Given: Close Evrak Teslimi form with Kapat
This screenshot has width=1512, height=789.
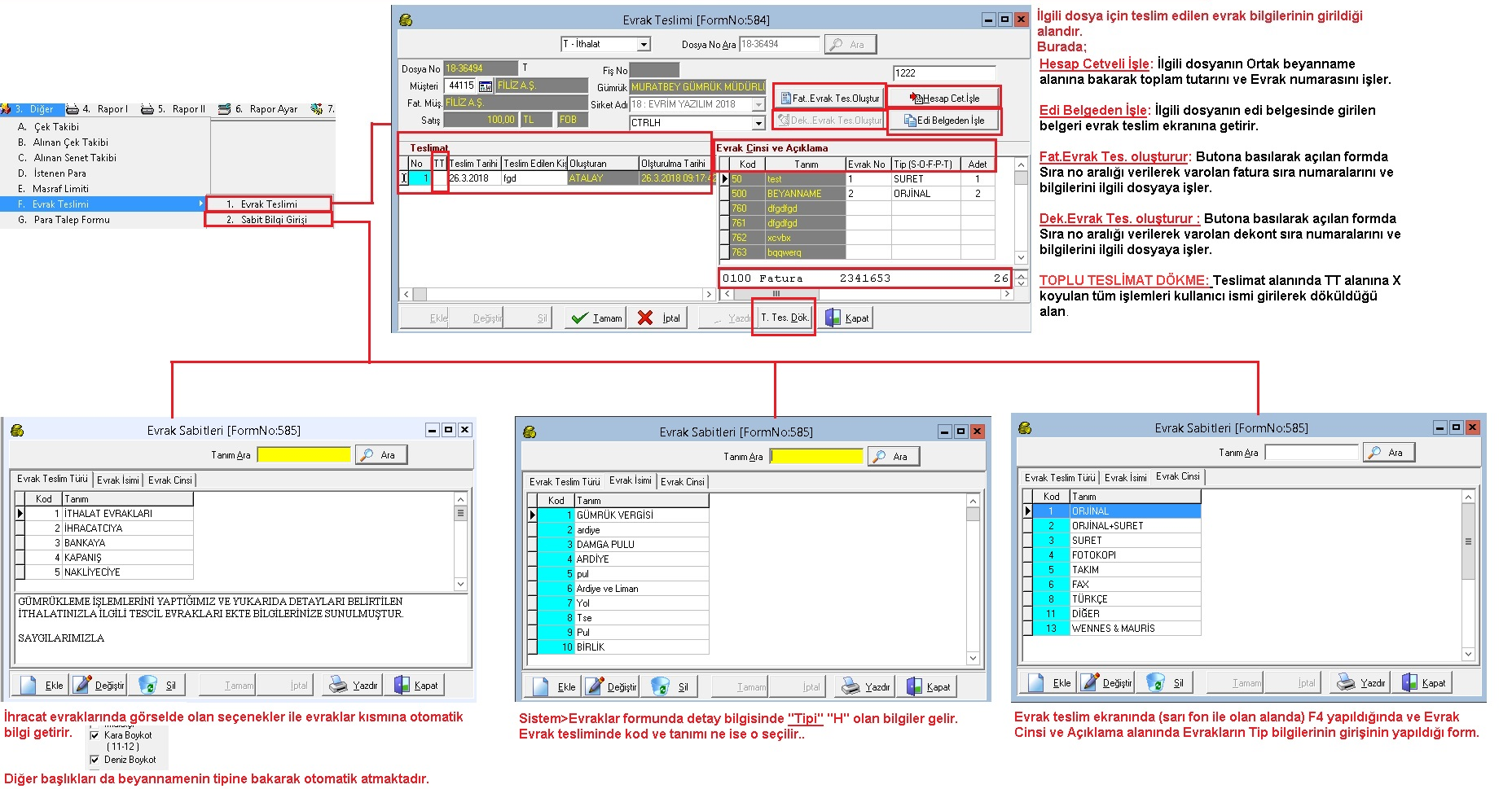Looking at the screenshot, I should click(847, 318).
